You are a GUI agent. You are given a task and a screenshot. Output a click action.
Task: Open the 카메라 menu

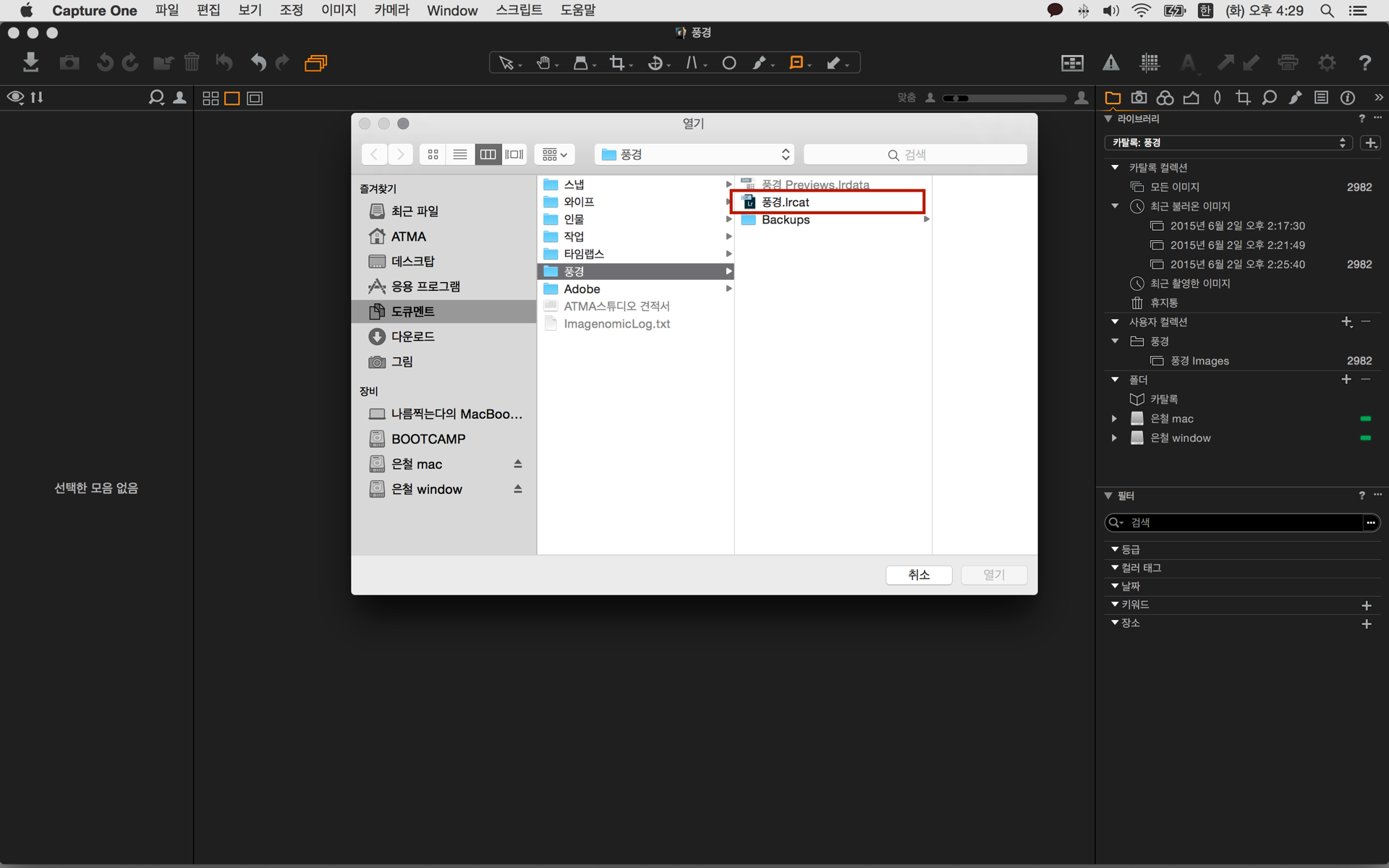pos(391,10)
